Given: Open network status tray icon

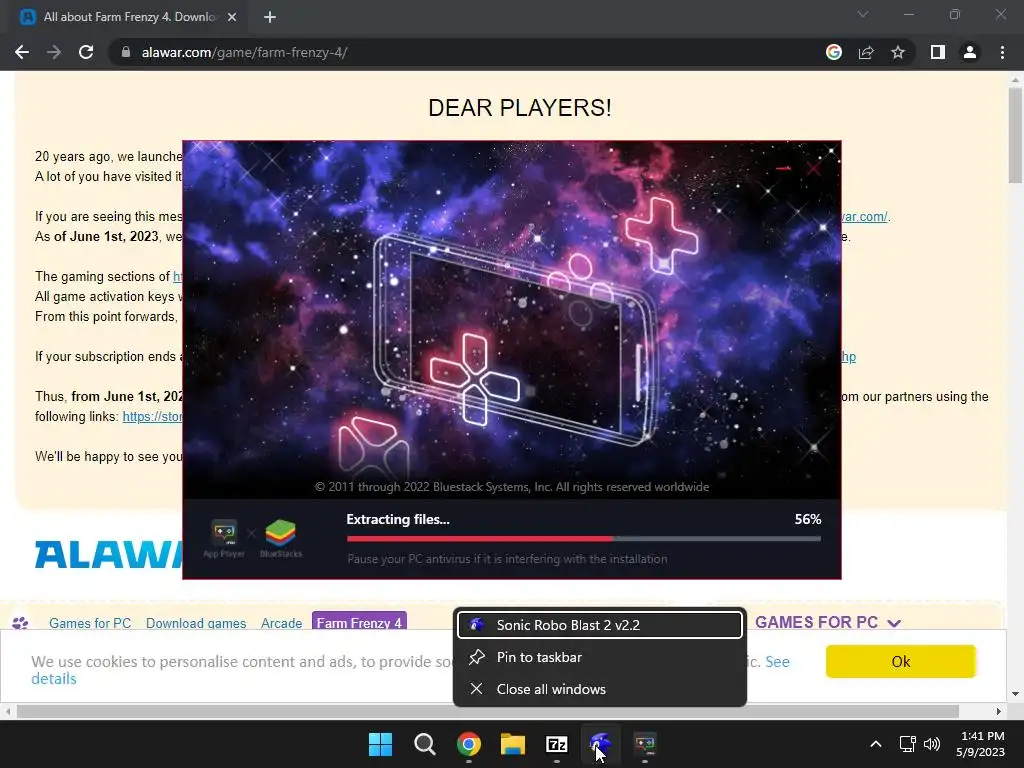Looking at the screenshot, I should 907,744.
